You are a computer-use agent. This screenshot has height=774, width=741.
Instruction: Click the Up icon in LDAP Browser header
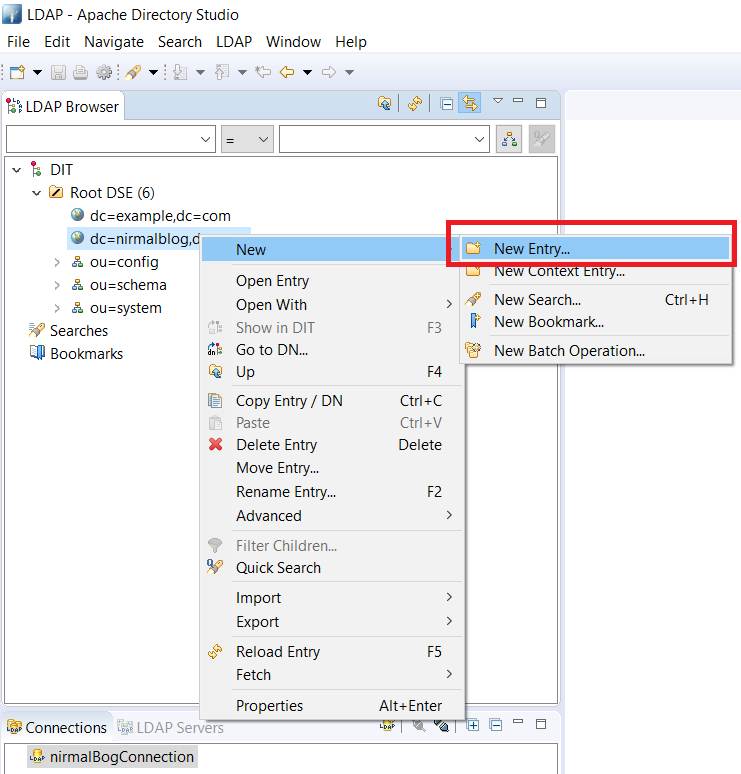pos(385,103)
